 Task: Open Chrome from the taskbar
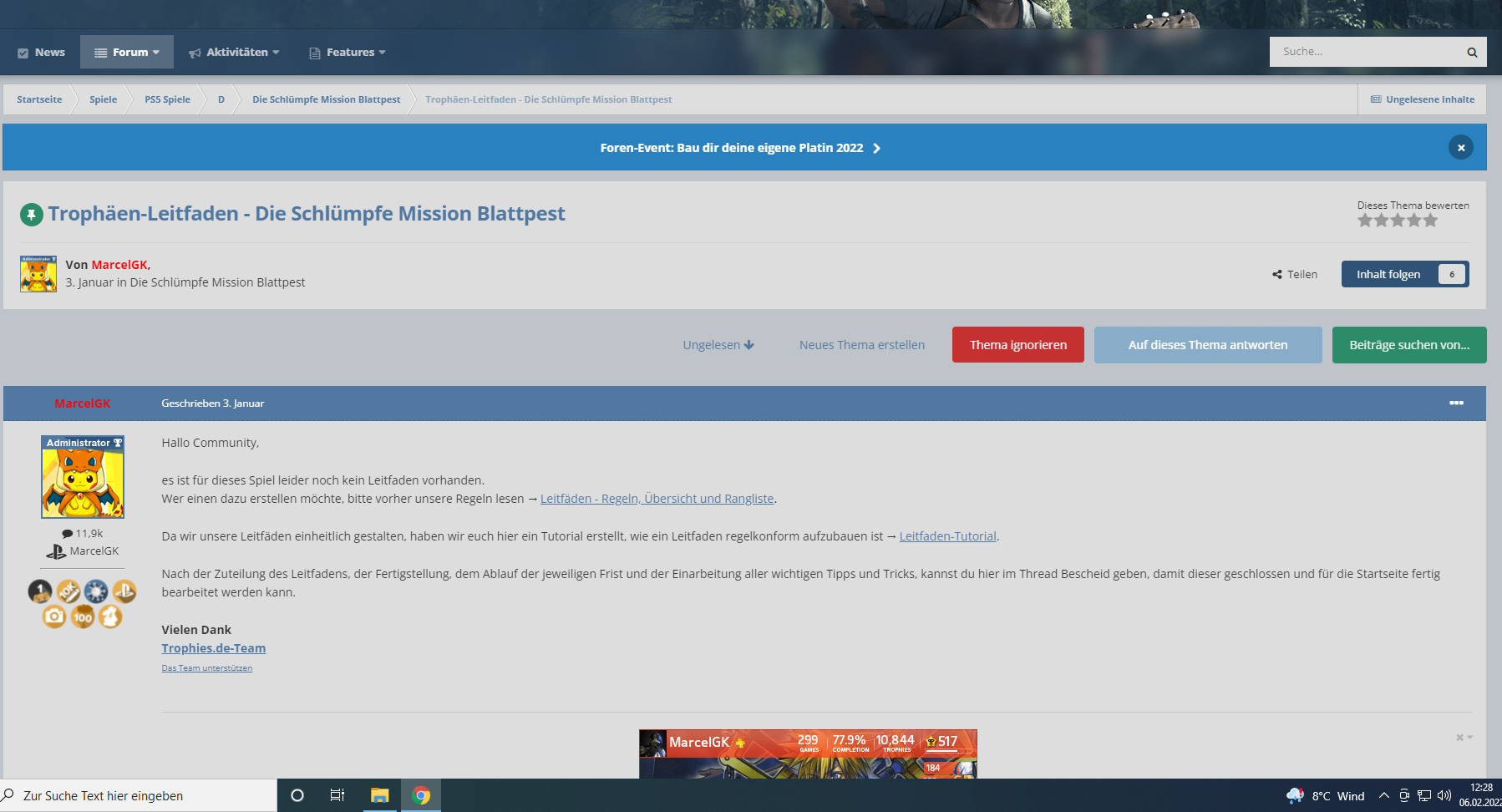(x=421, y=795)
